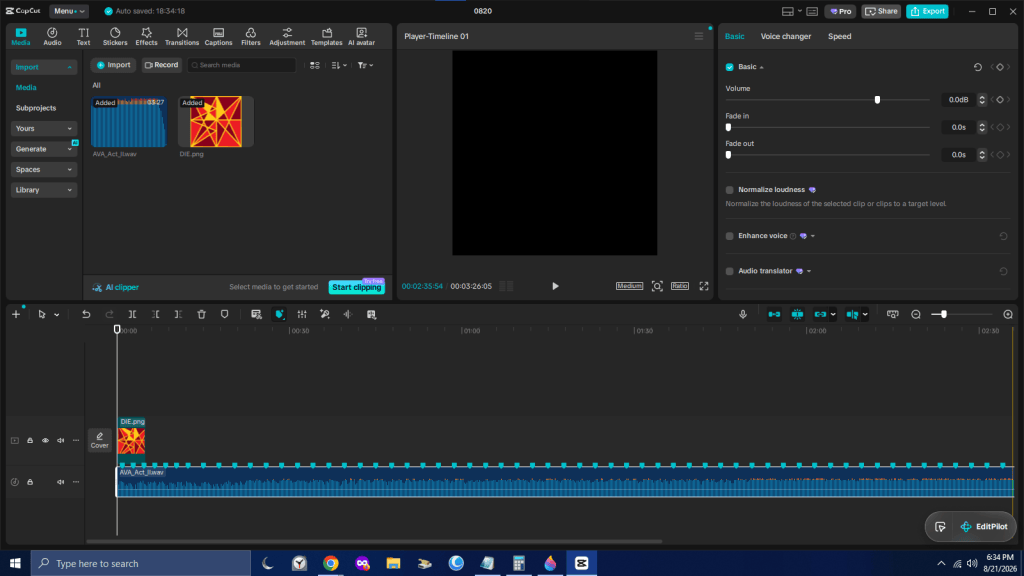Open the Effects panel
Image resolution: width=1024 pixels, height=576 pixels.
pyautogui.click(x=146, y=37)
